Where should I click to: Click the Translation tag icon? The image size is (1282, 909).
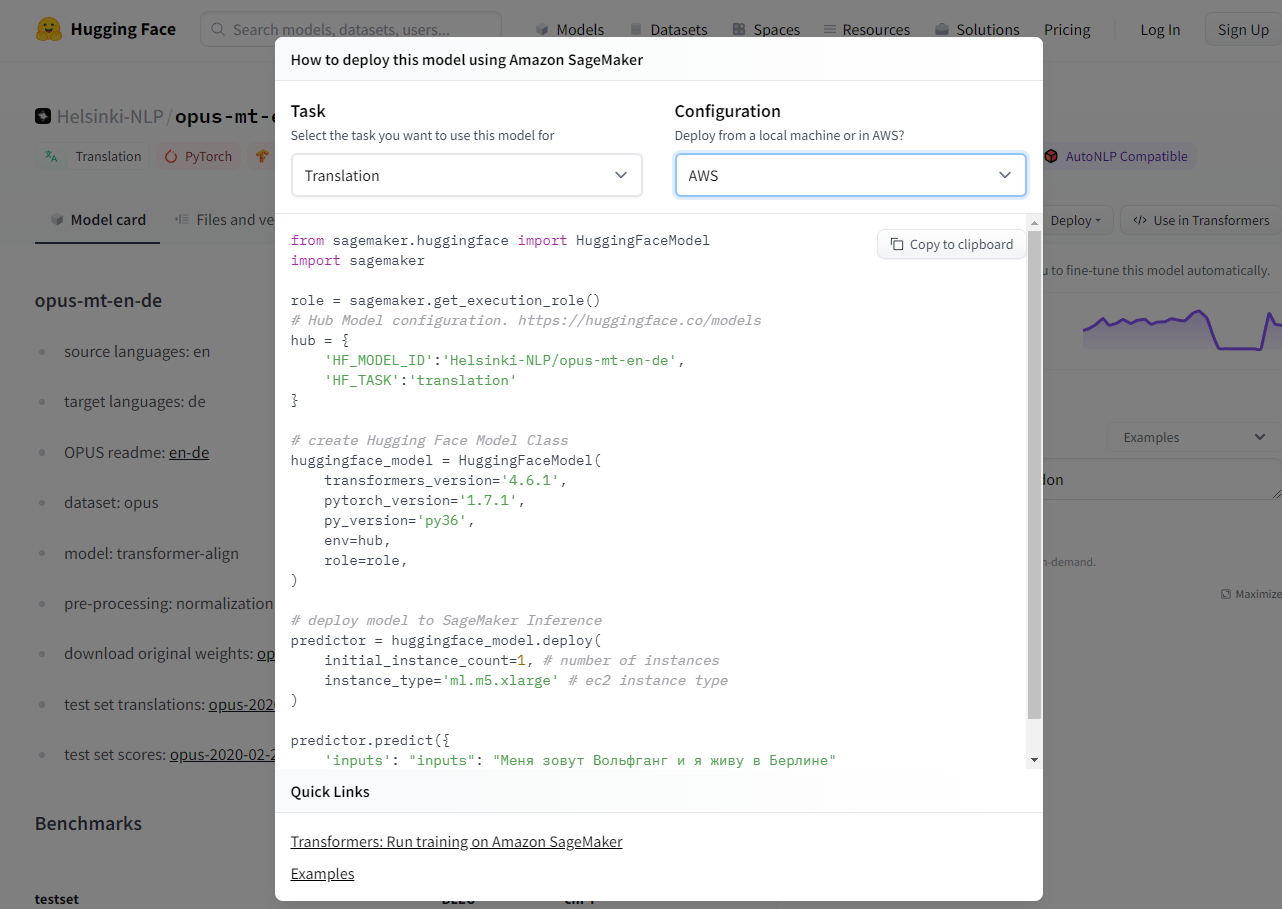tap(52, 156)
